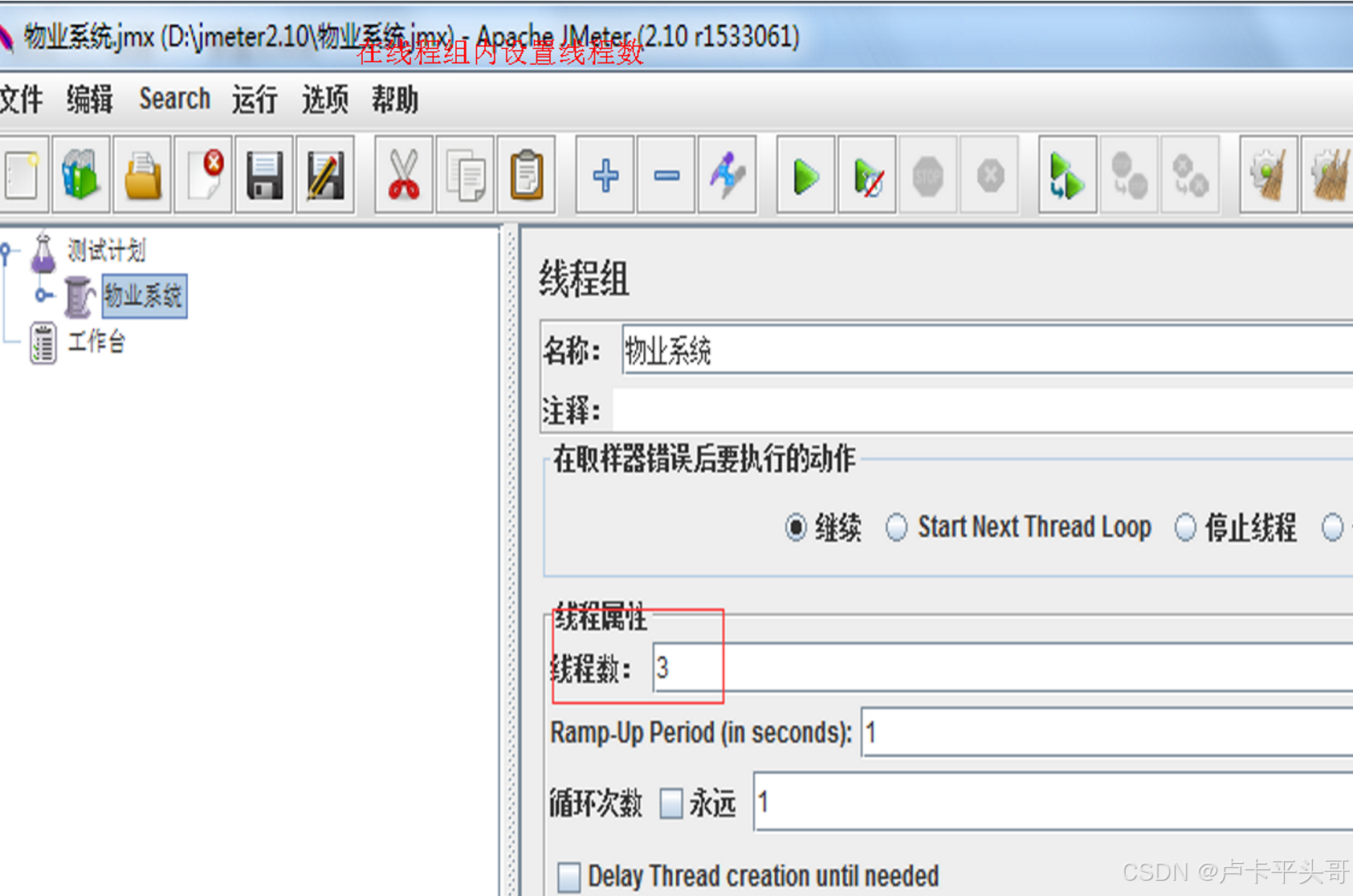Open the 运行 menu

pos(255,100)
